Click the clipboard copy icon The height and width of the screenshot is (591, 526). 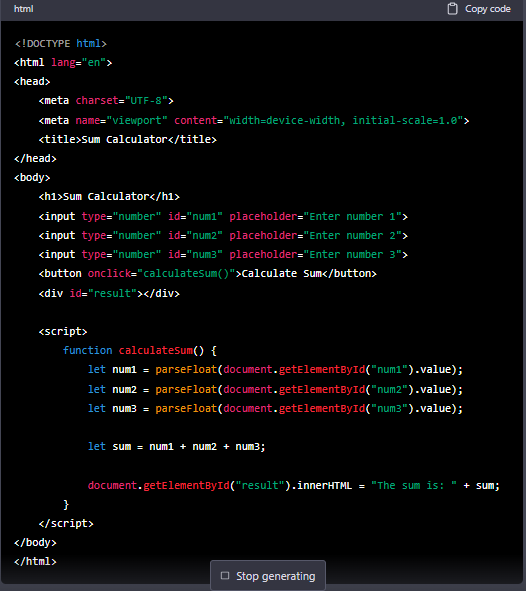pyautogui.click(x=452, y=9)
